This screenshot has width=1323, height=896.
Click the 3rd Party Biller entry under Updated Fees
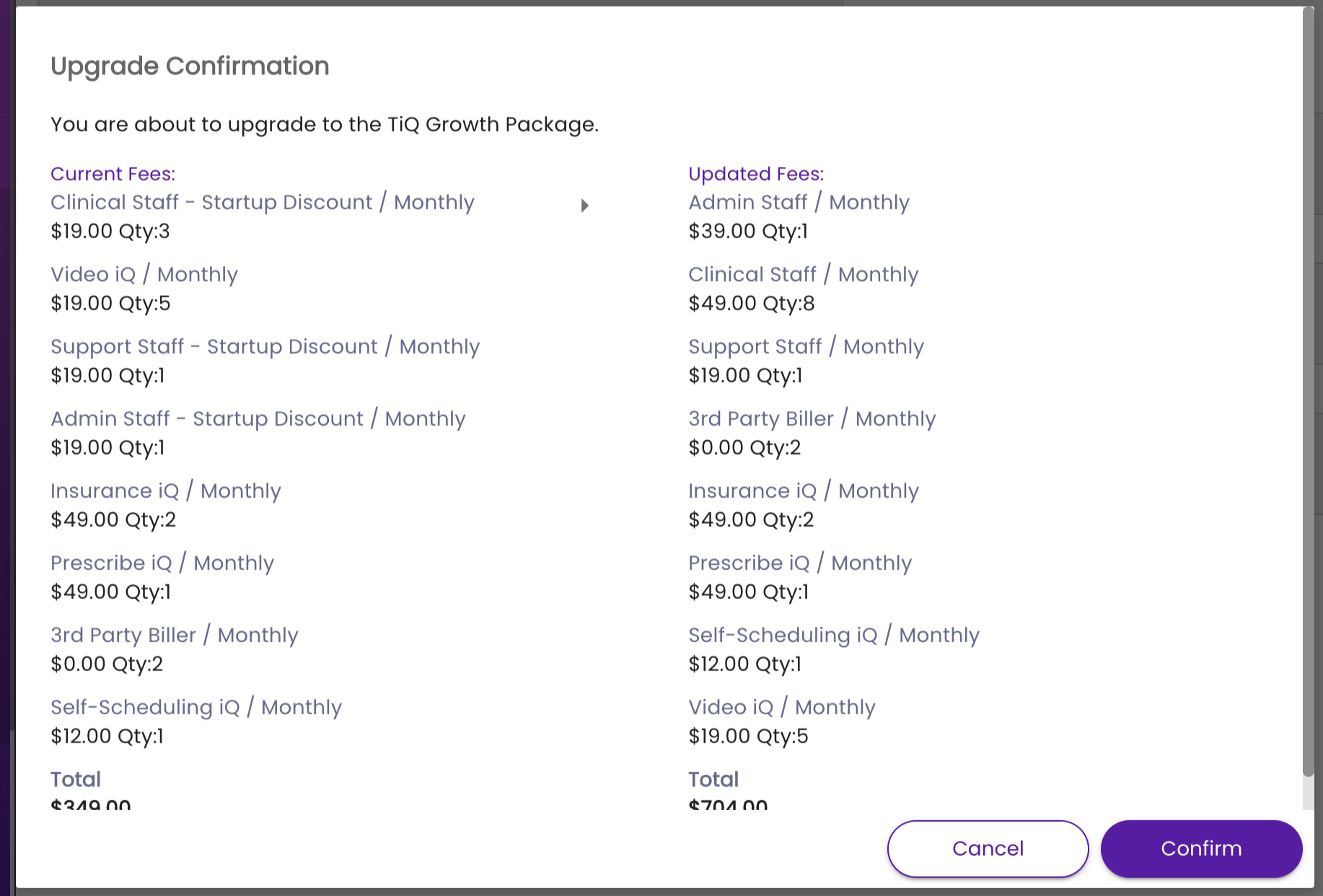(x=812, y=418)
